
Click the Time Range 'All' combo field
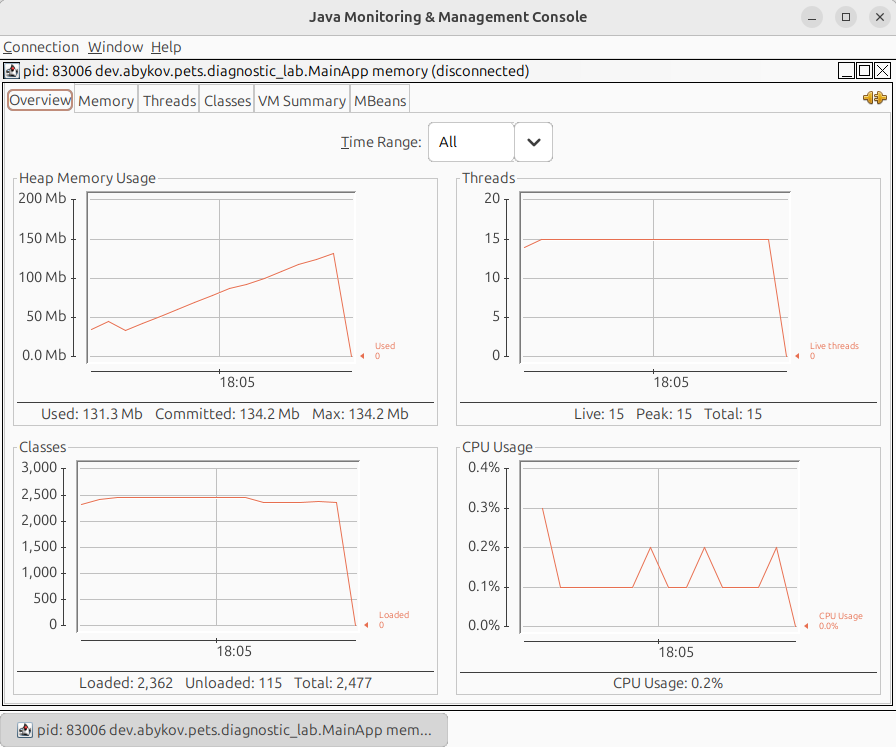click(x=471, y=142)
